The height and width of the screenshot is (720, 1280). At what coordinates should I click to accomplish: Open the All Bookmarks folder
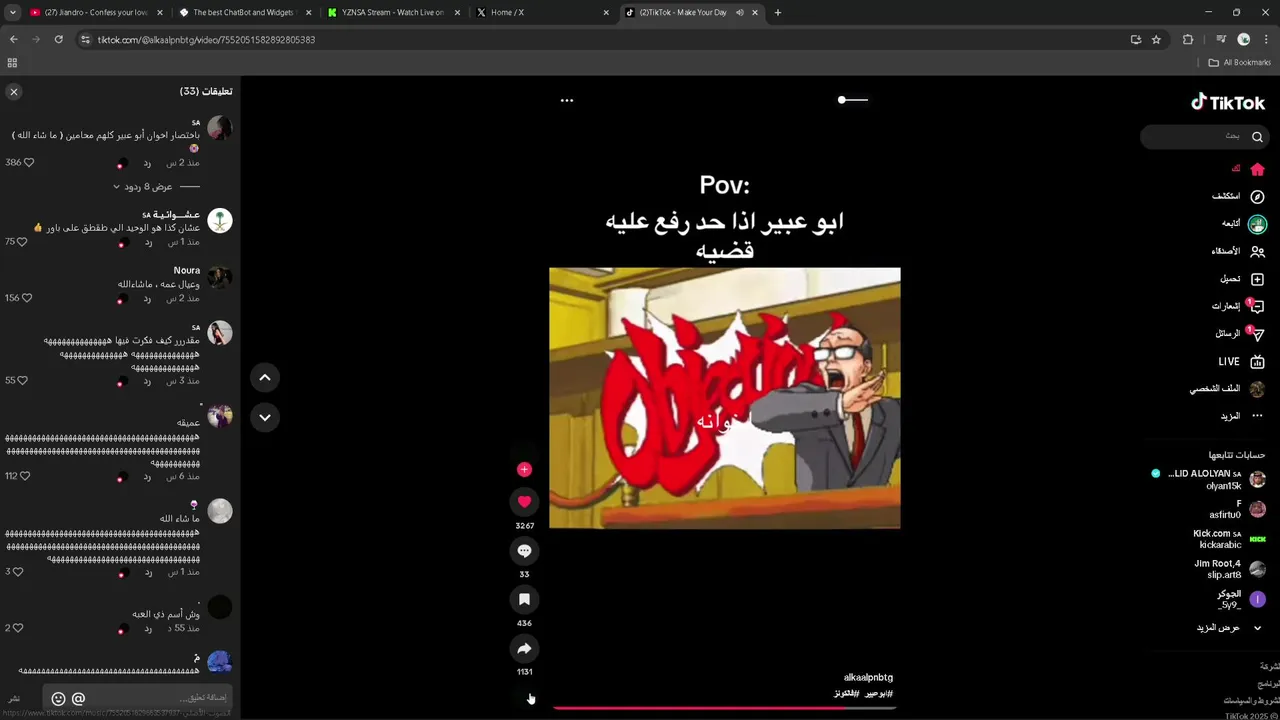click(x=1239, y=62)
